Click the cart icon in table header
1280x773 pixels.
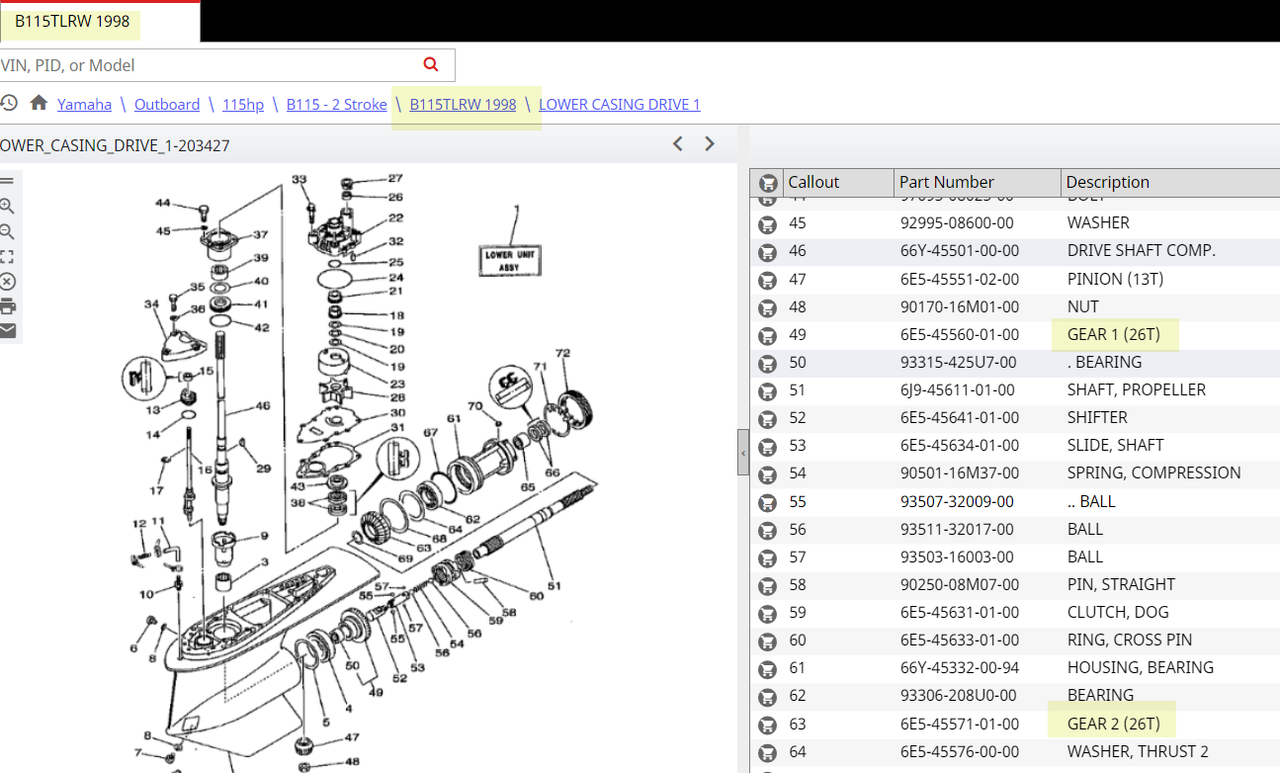(x=767, y=183)
